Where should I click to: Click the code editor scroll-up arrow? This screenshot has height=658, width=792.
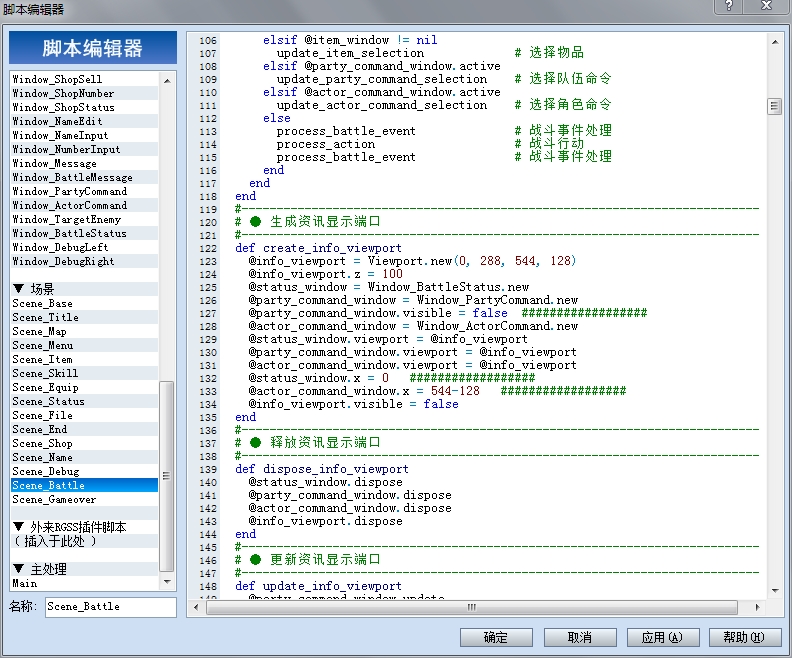(775, 42)
